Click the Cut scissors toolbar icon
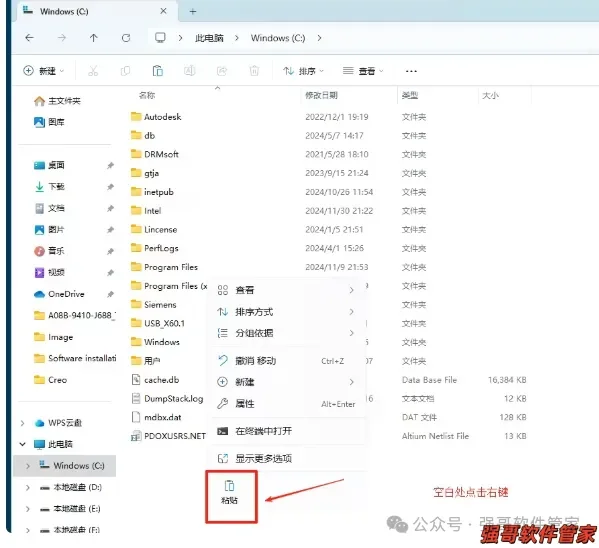The image size is (599, 548). pyautogui.click(x=93, y=71)
